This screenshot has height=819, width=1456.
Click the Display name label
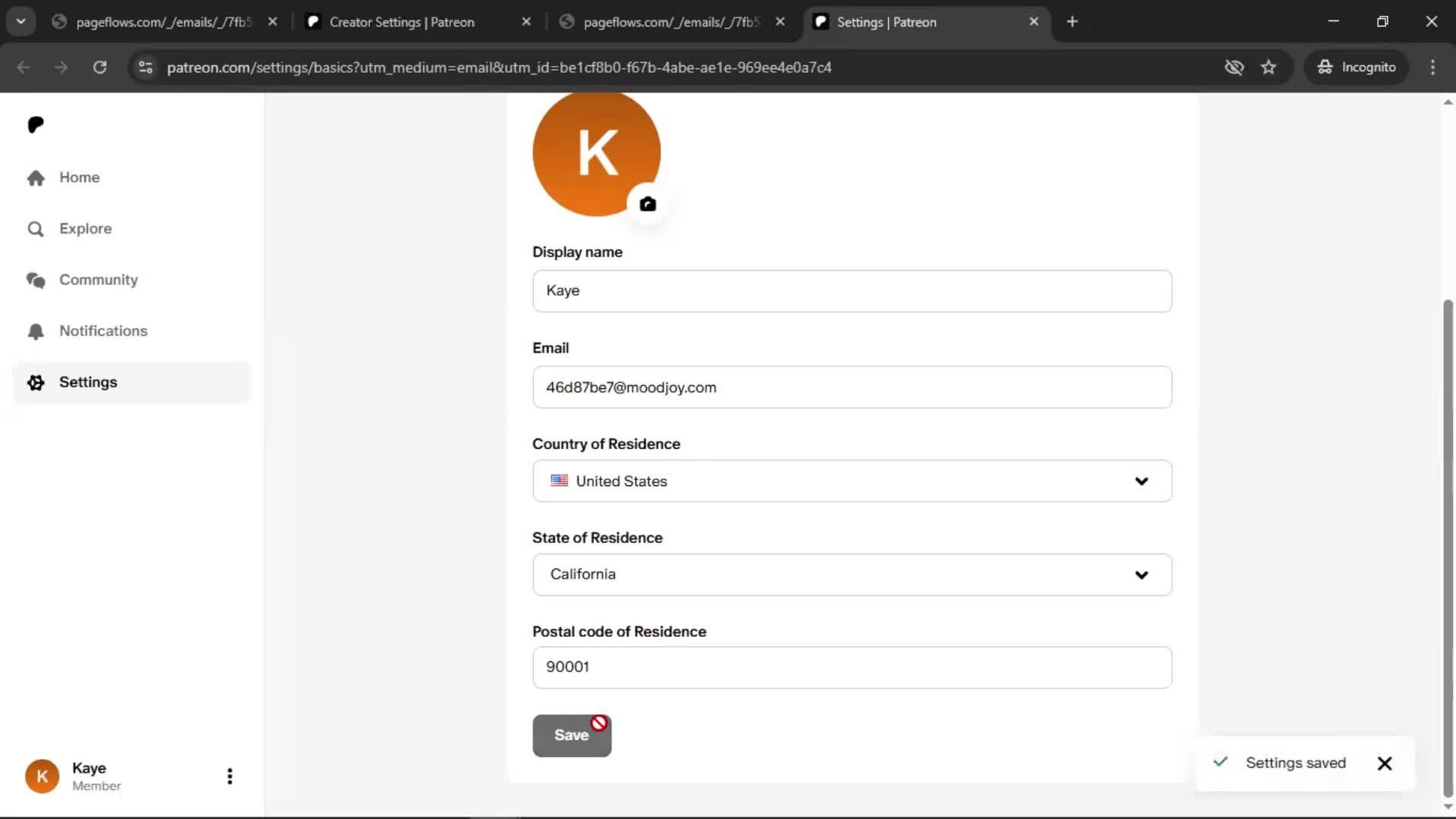(577, 253)
